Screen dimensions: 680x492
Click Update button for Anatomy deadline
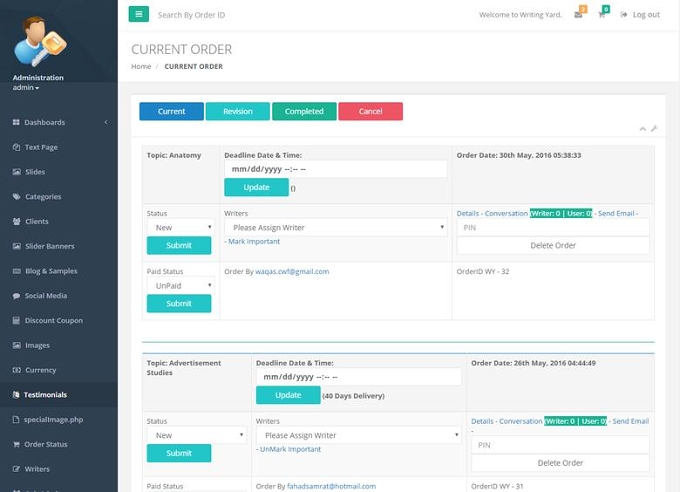[256, 187]
